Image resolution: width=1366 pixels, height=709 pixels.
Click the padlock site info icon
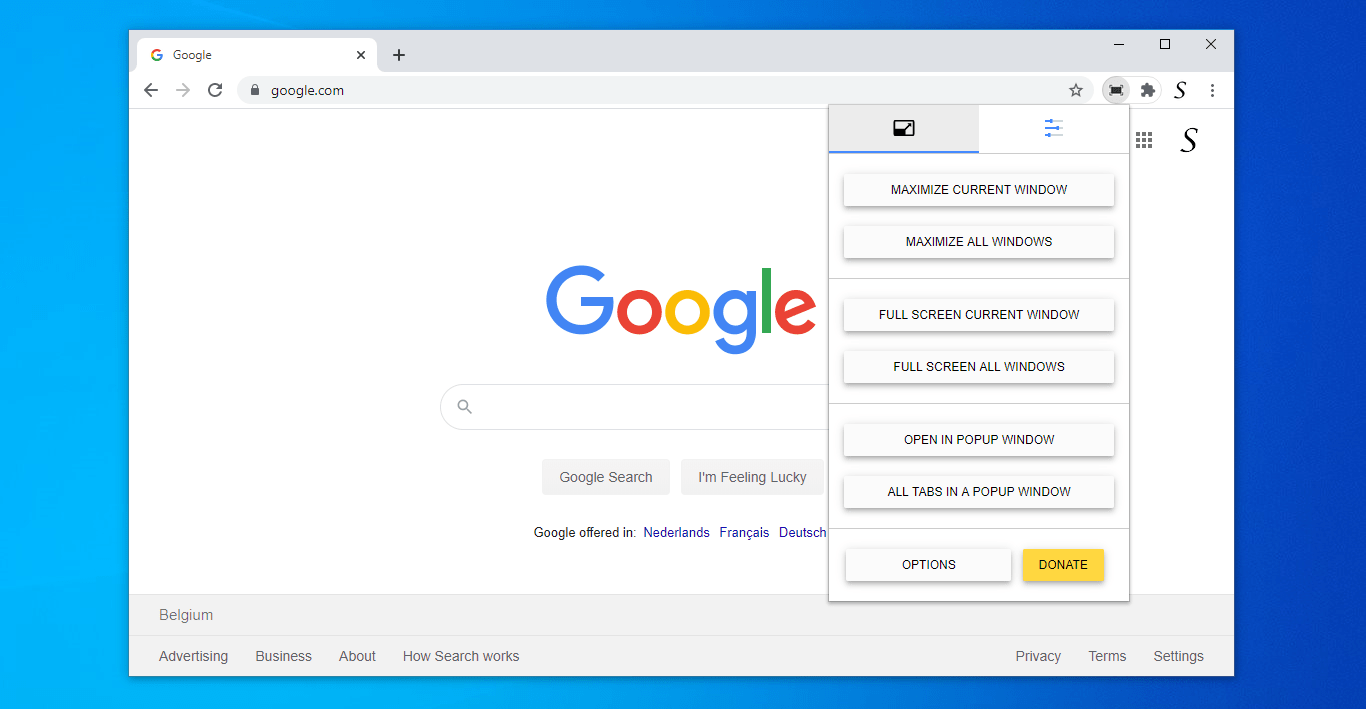pyautogui.click(x=254, y=90)
